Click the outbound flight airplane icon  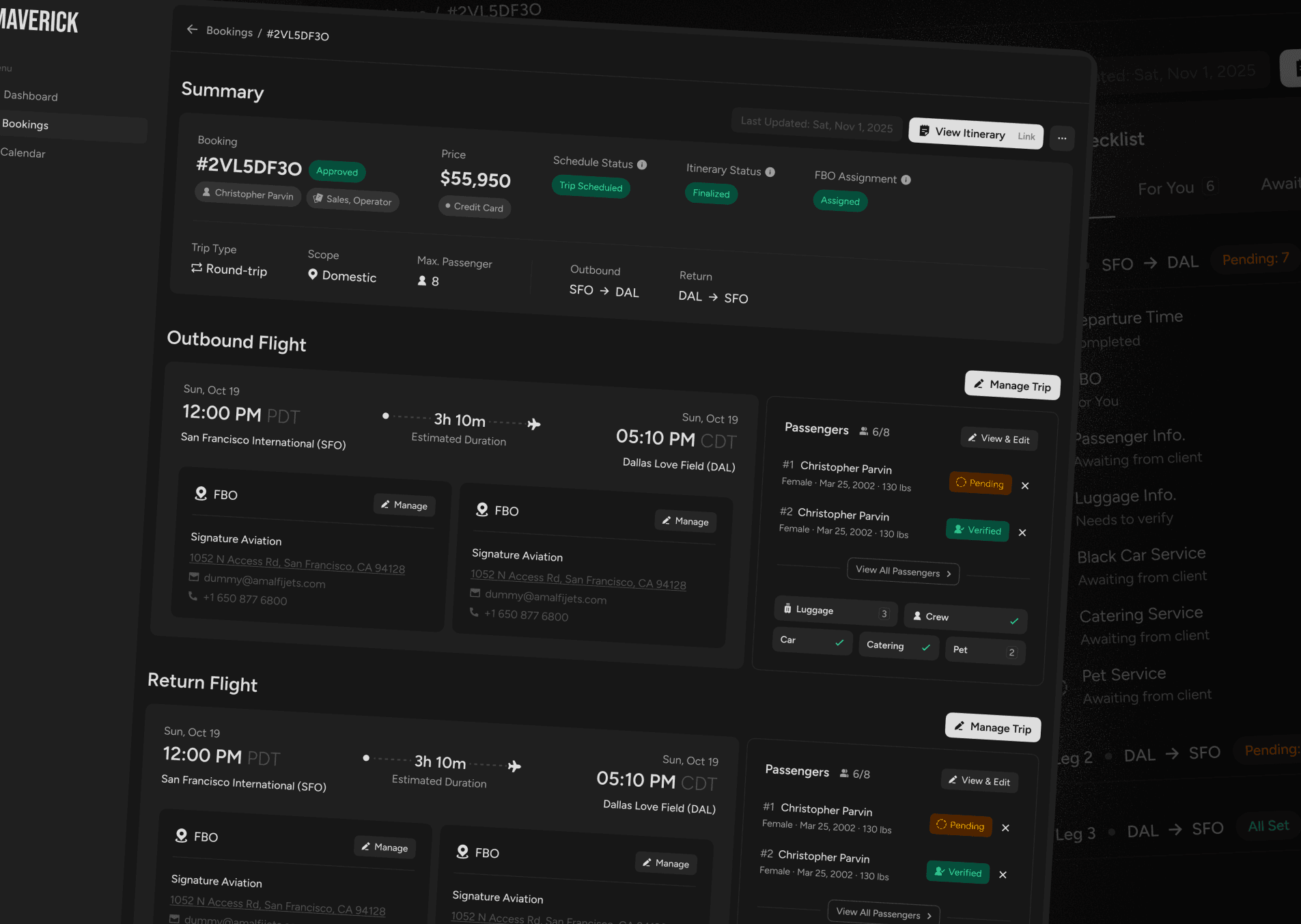coord(534,424)
